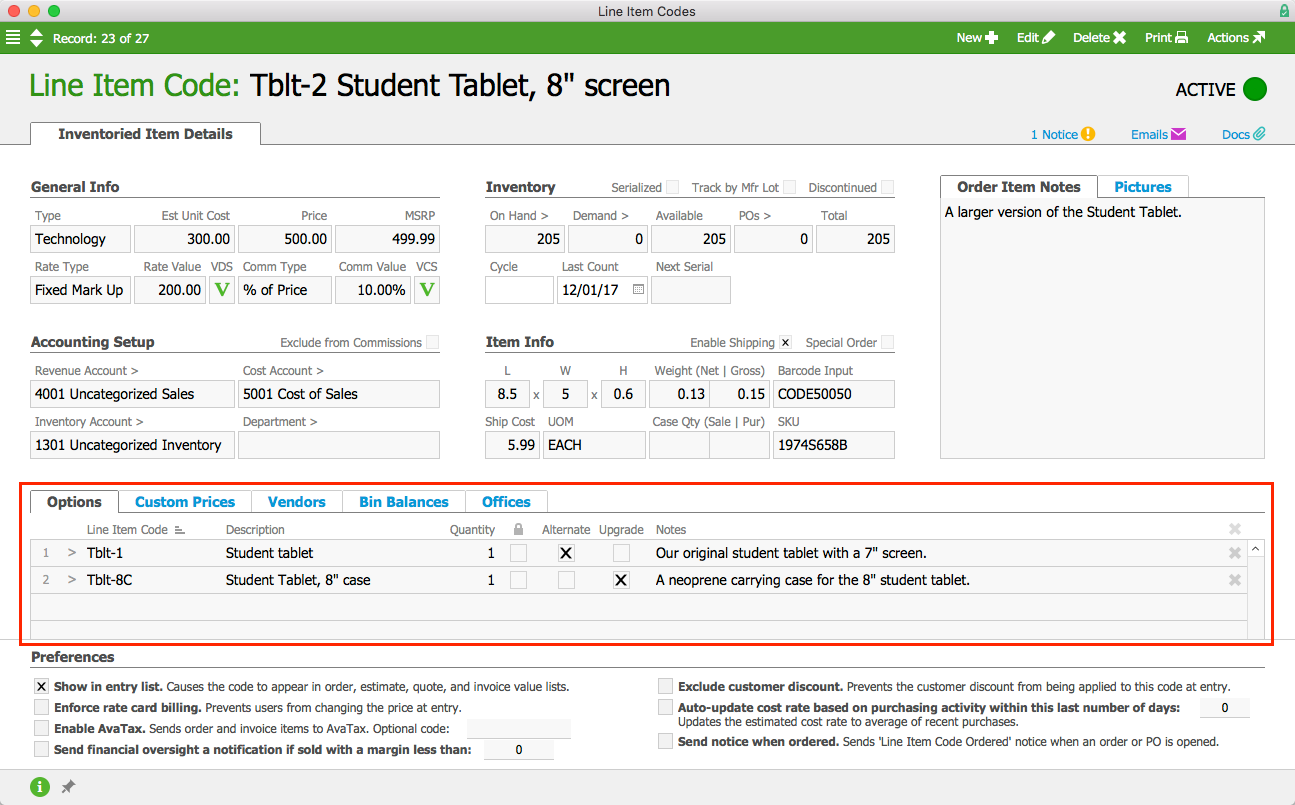Open the Inventory Account > lookup

click(x=89, y=422)
